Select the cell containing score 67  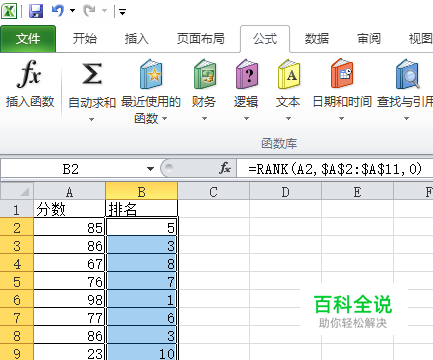69,263
